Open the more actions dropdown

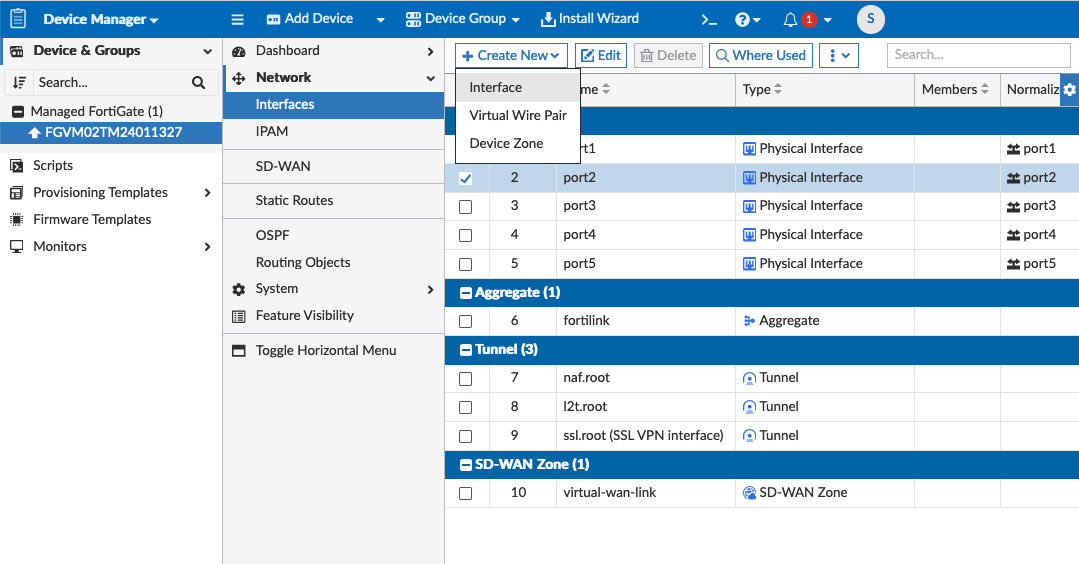(839, 56)
